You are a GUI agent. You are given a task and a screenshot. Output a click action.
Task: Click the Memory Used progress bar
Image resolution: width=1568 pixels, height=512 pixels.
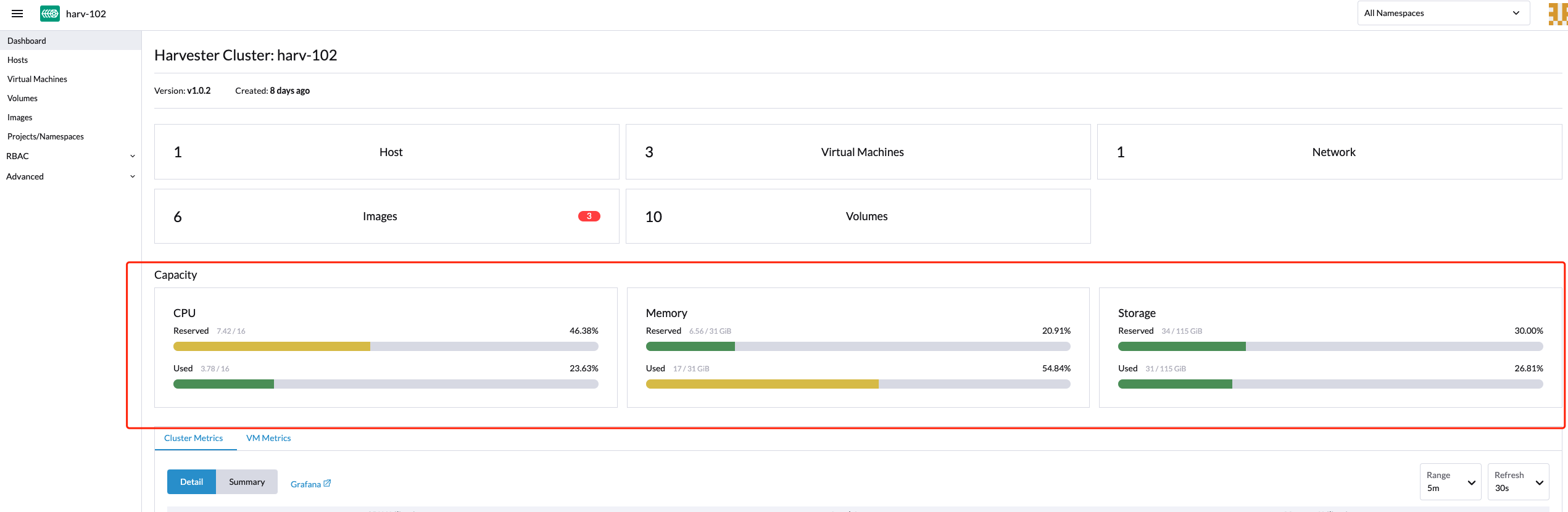pos(858,384)
